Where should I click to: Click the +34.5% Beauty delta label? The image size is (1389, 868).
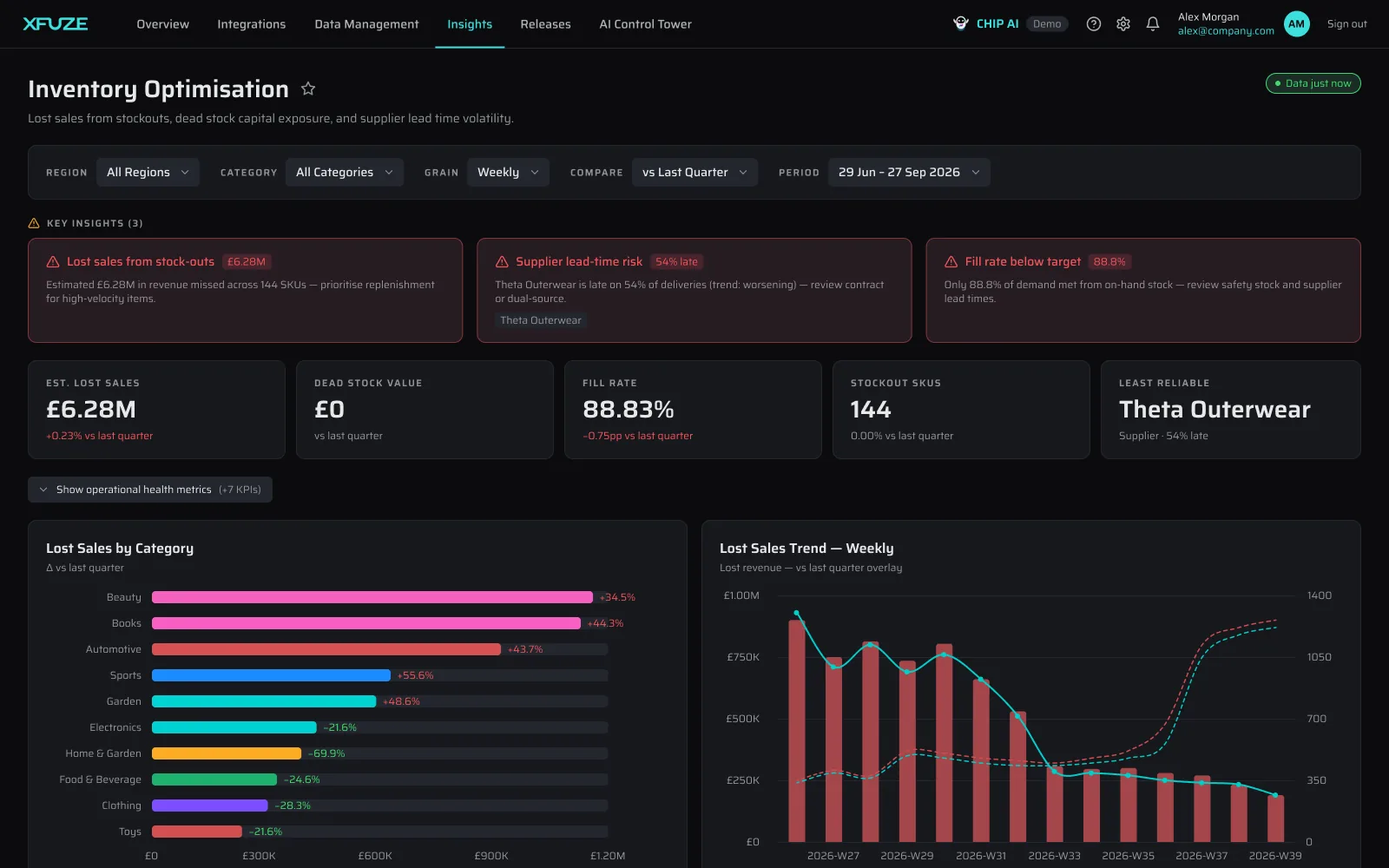617,597
